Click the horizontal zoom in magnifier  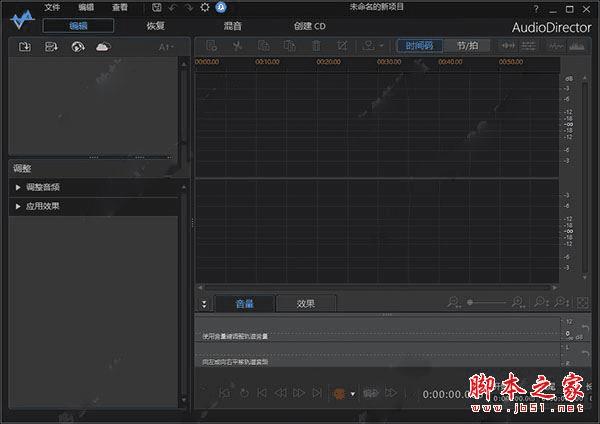point(518,303)
